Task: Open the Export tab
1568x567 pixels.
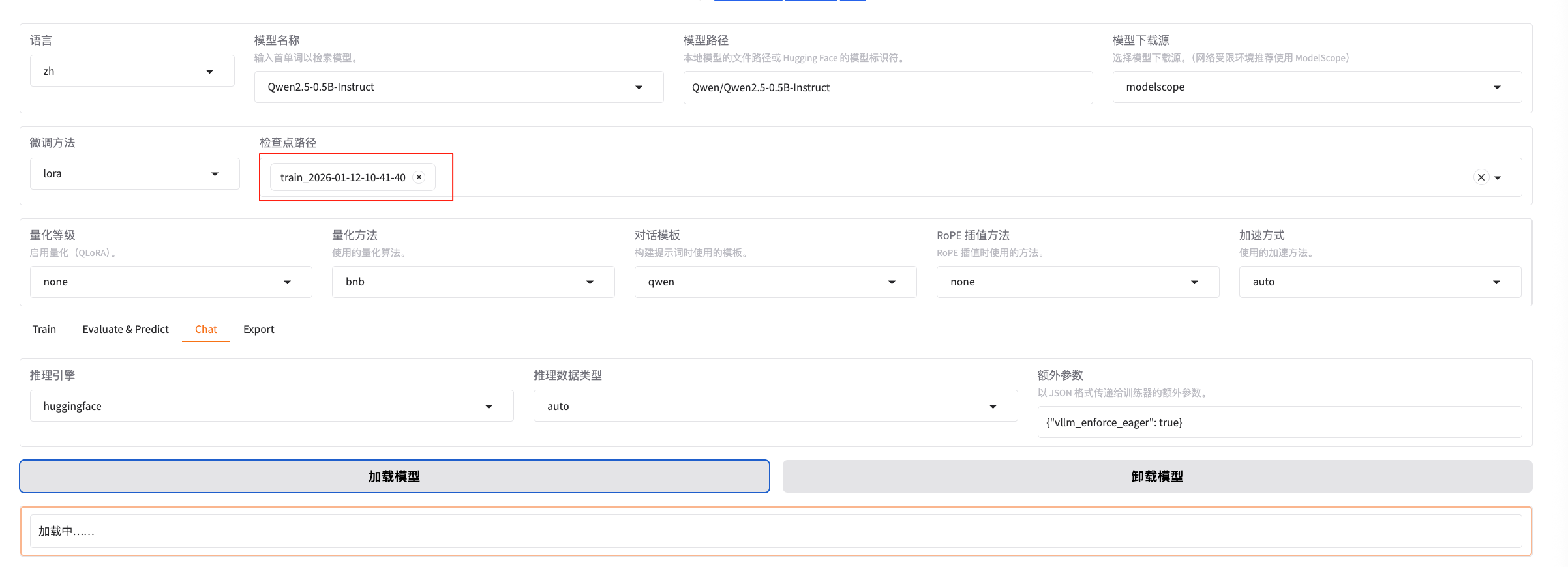Action: point(258,329)
